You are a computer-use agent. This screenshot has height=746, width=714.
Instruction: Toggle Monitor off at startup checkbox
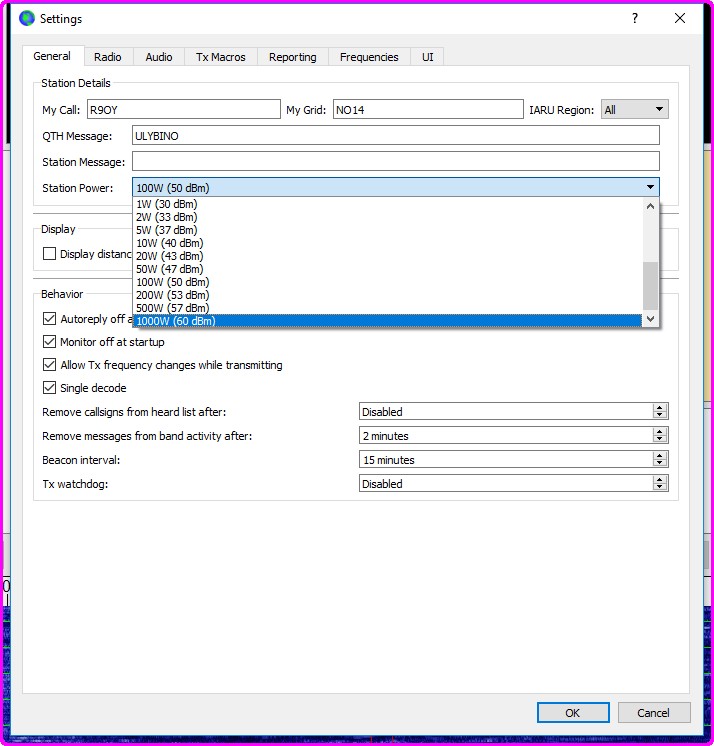coord(50,342)
